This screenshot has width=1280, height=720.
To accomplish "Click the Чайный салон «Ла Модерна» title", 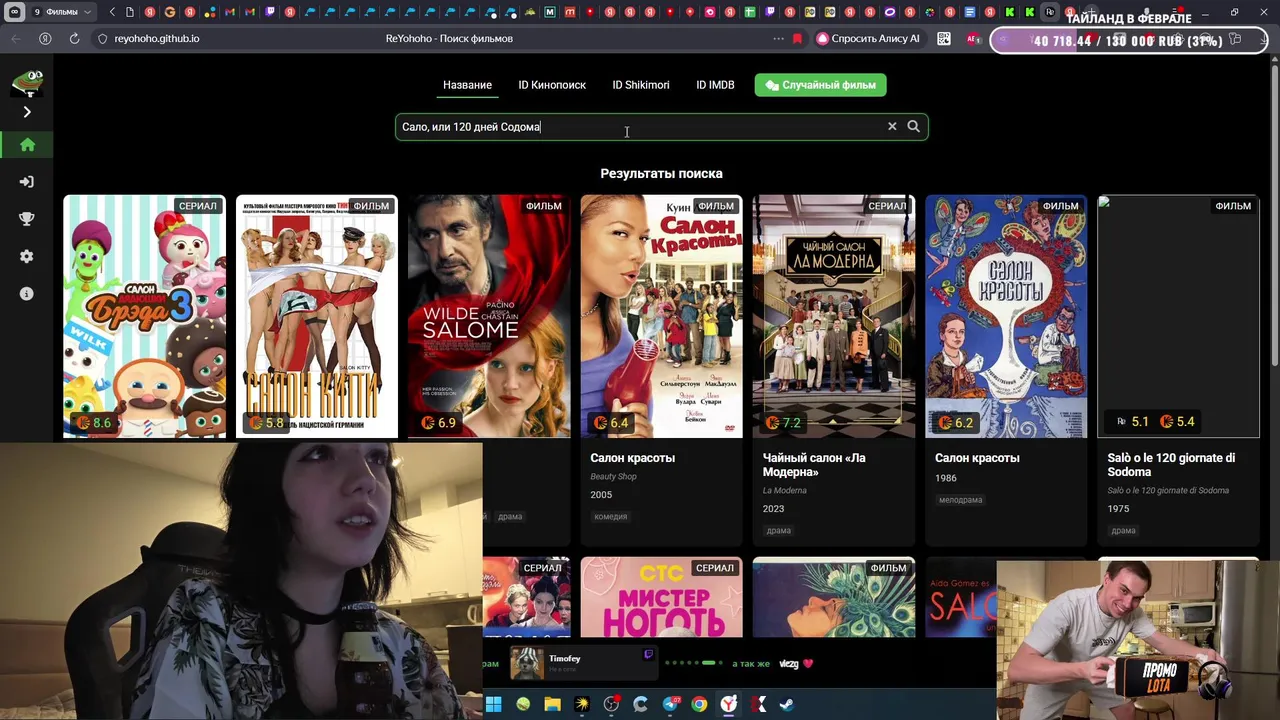I will [814, 464].
